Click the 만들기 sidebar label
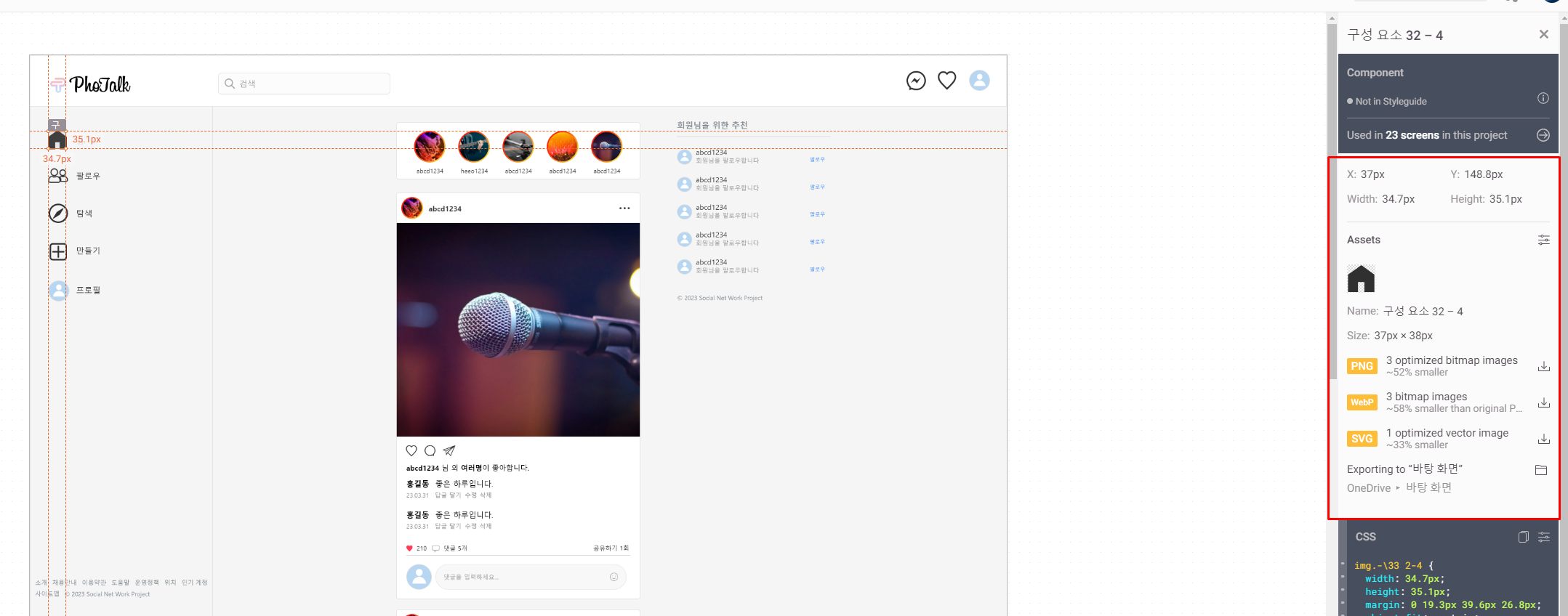 [88, 251]
